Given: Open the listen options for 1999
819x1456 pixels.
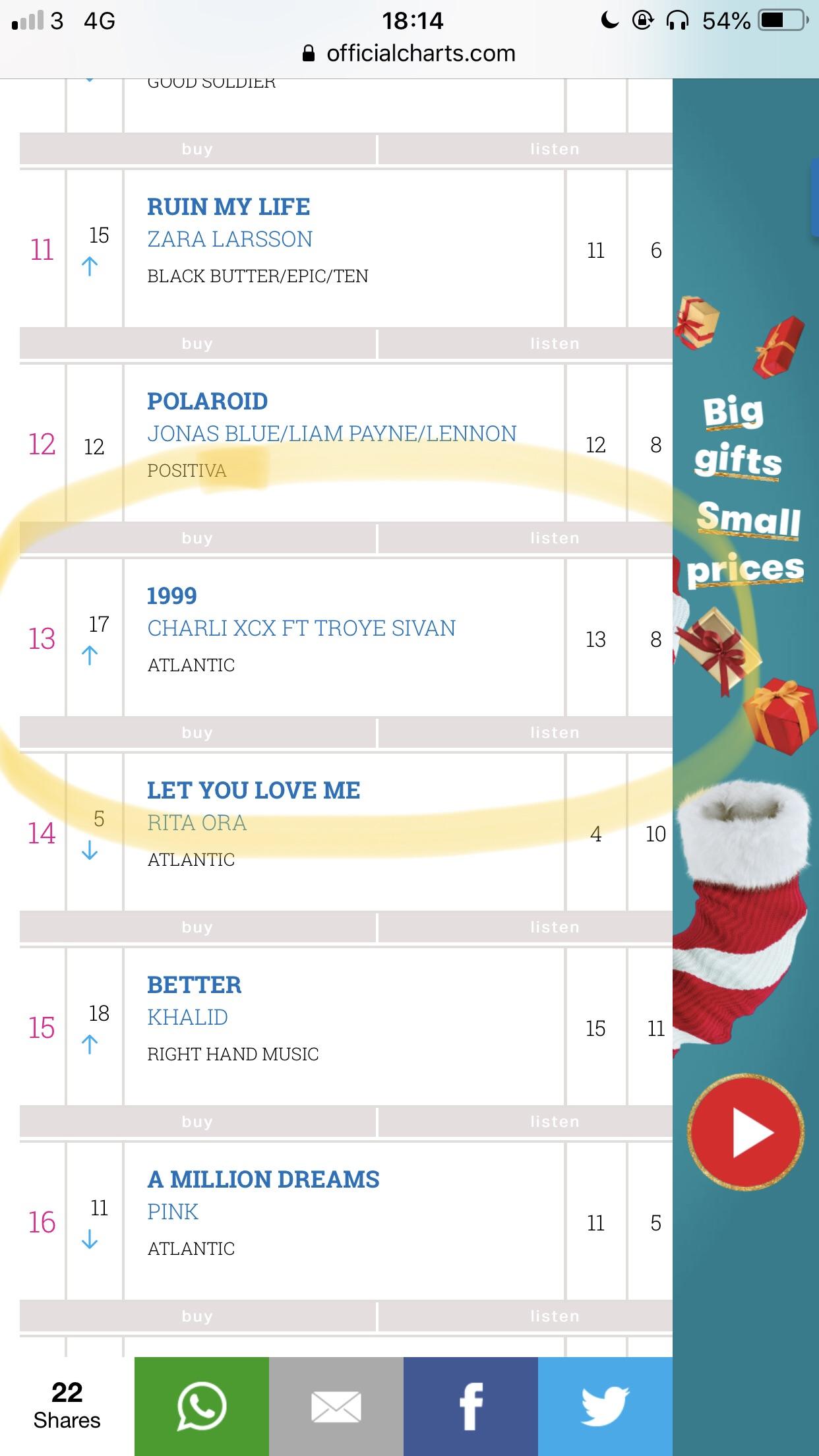Looking at the screenshot, I should tap(554, 732).
